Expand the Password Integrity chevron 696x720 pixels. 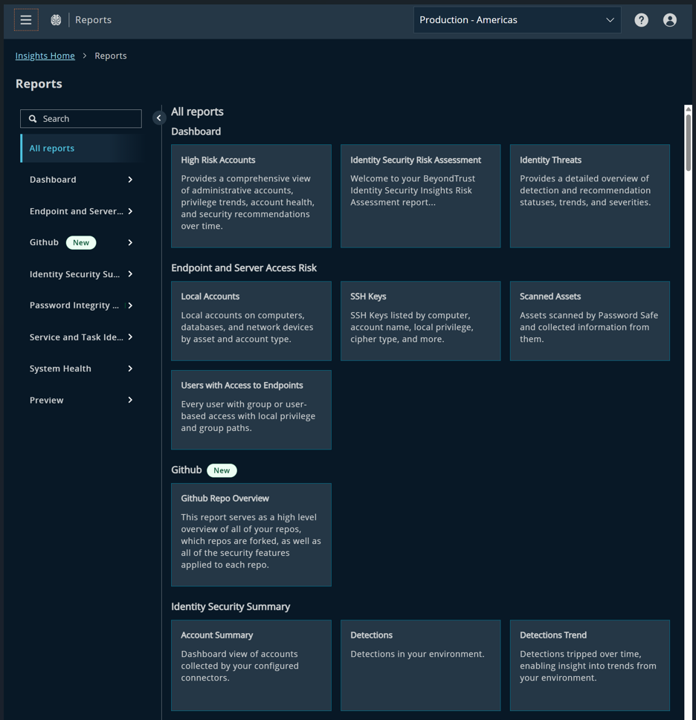[x=130, y=305]
